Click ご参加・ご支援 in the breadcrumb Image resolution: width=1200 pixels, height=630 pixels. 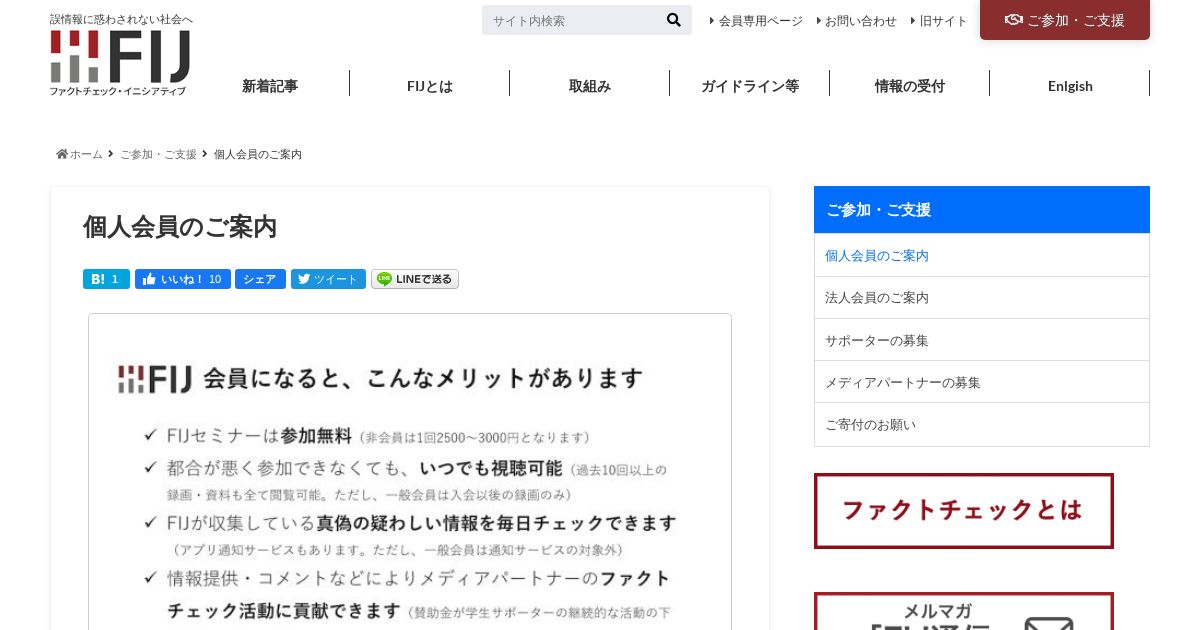coord(158,154)
